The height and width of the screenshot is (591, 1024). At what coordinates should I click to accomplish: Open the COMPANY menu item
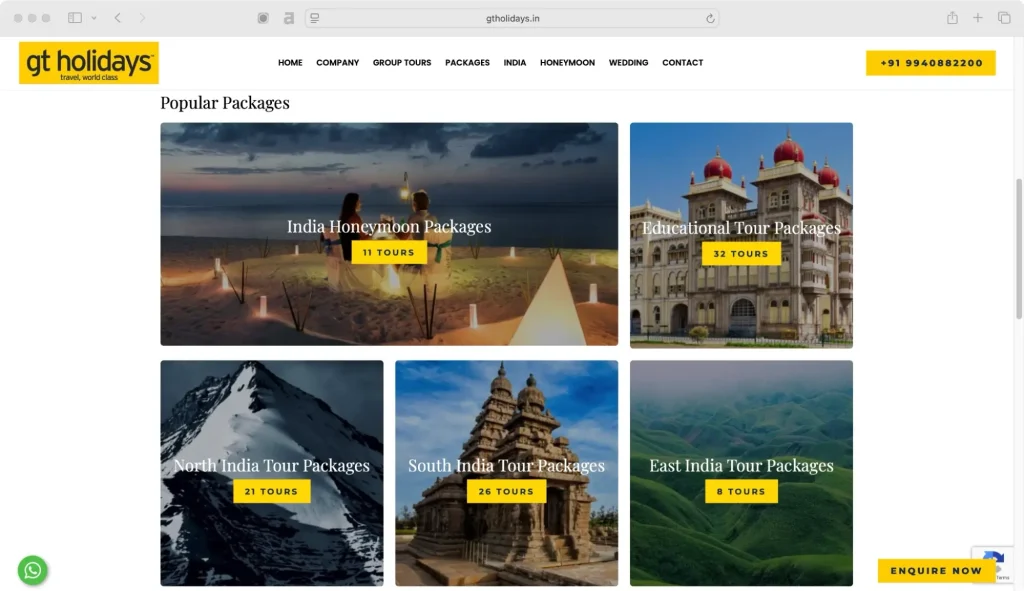pos(338,63)
